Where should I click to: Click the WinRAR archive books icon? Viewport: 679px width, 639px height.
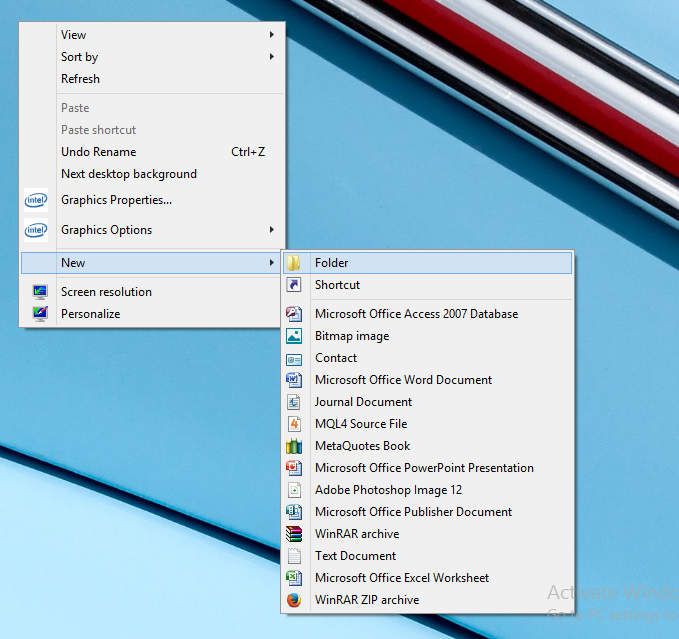294,534
